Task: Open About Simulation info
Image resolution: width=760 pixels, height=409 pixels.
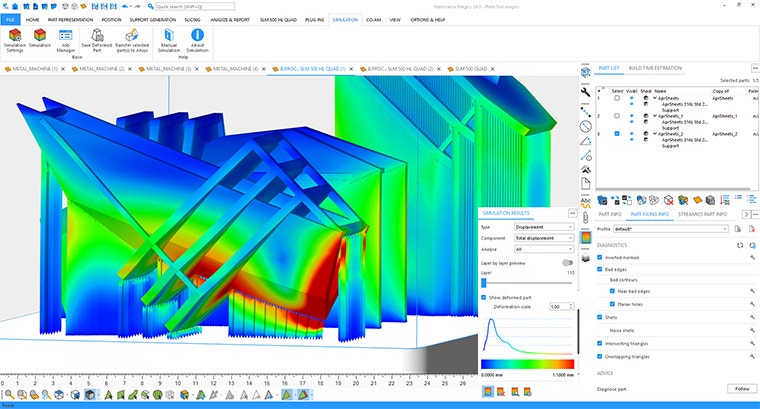Action: 197,40
